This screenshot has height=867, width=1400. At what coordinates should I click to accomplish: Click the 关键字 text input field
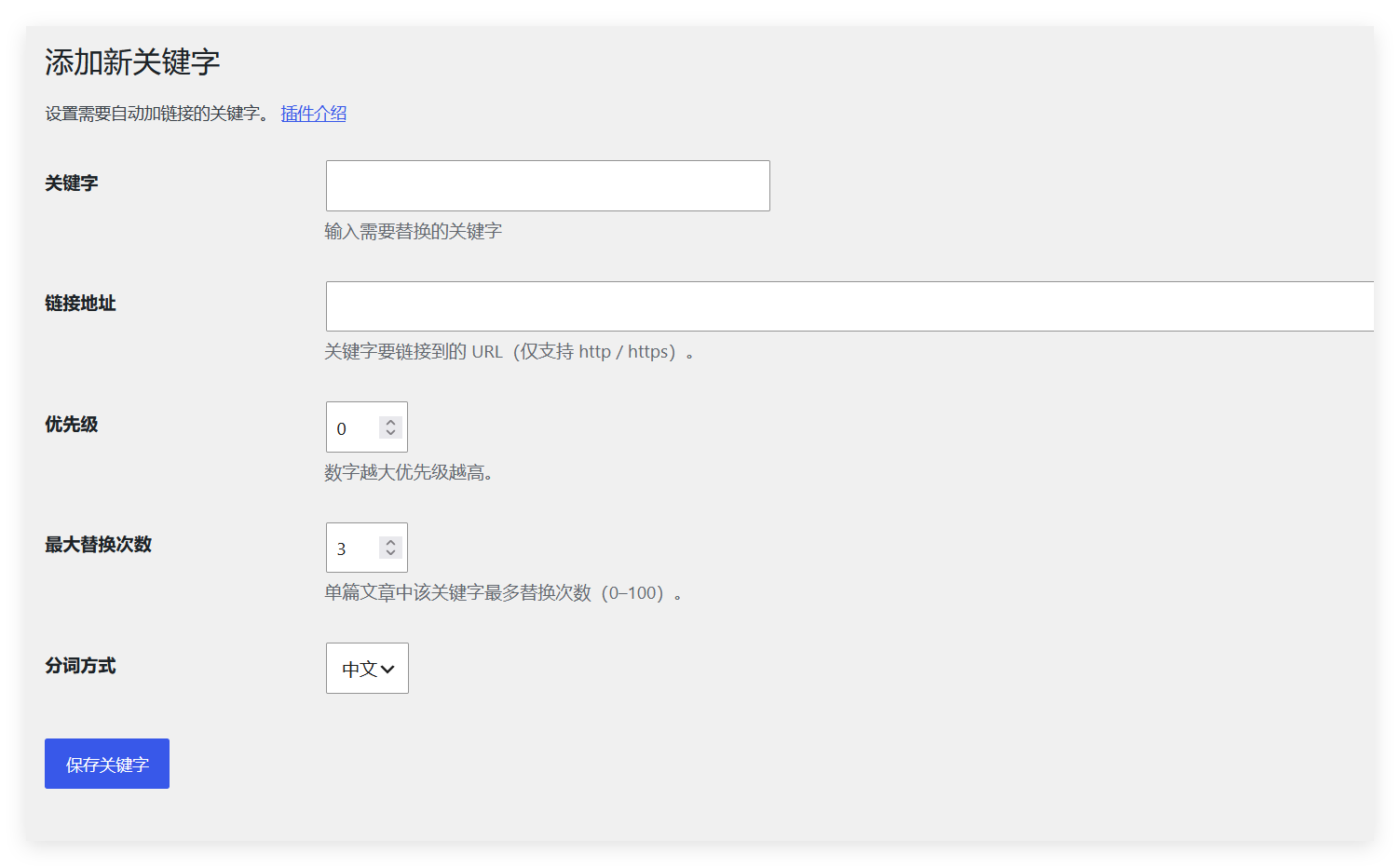pyautogui.click(x=548, y=185)
